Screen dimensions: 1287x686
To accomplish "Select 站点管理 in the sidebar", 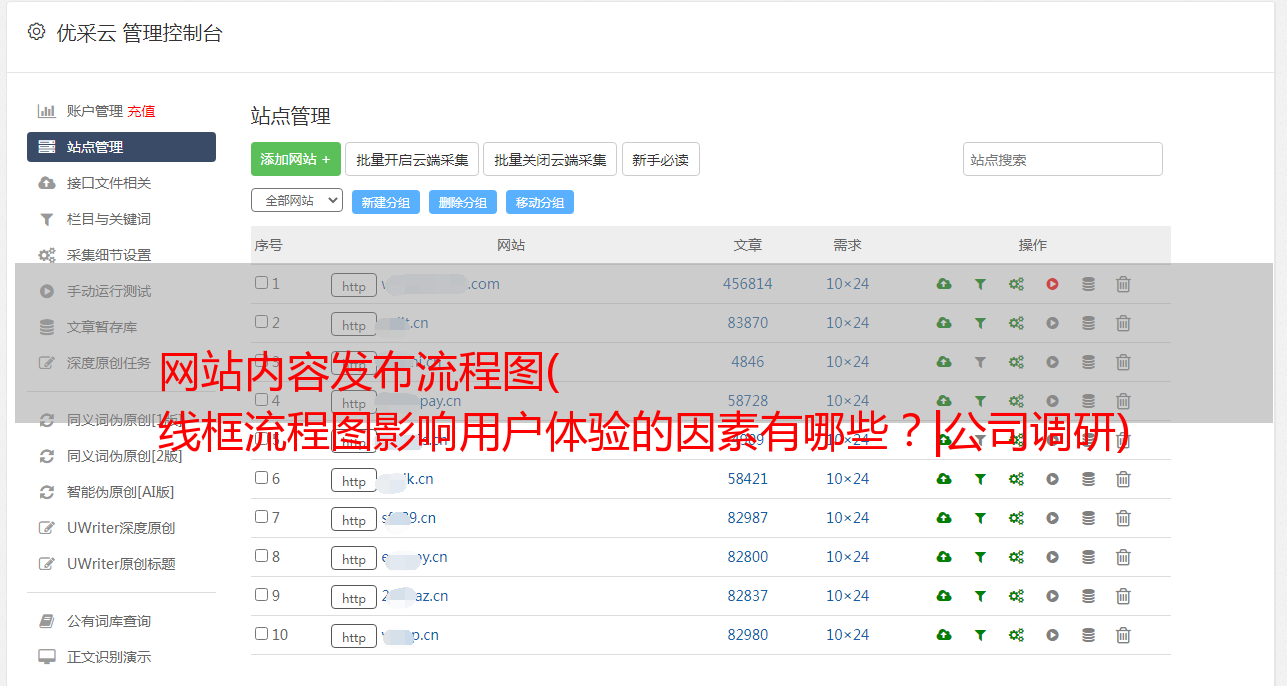I will (x=121, y=147).
